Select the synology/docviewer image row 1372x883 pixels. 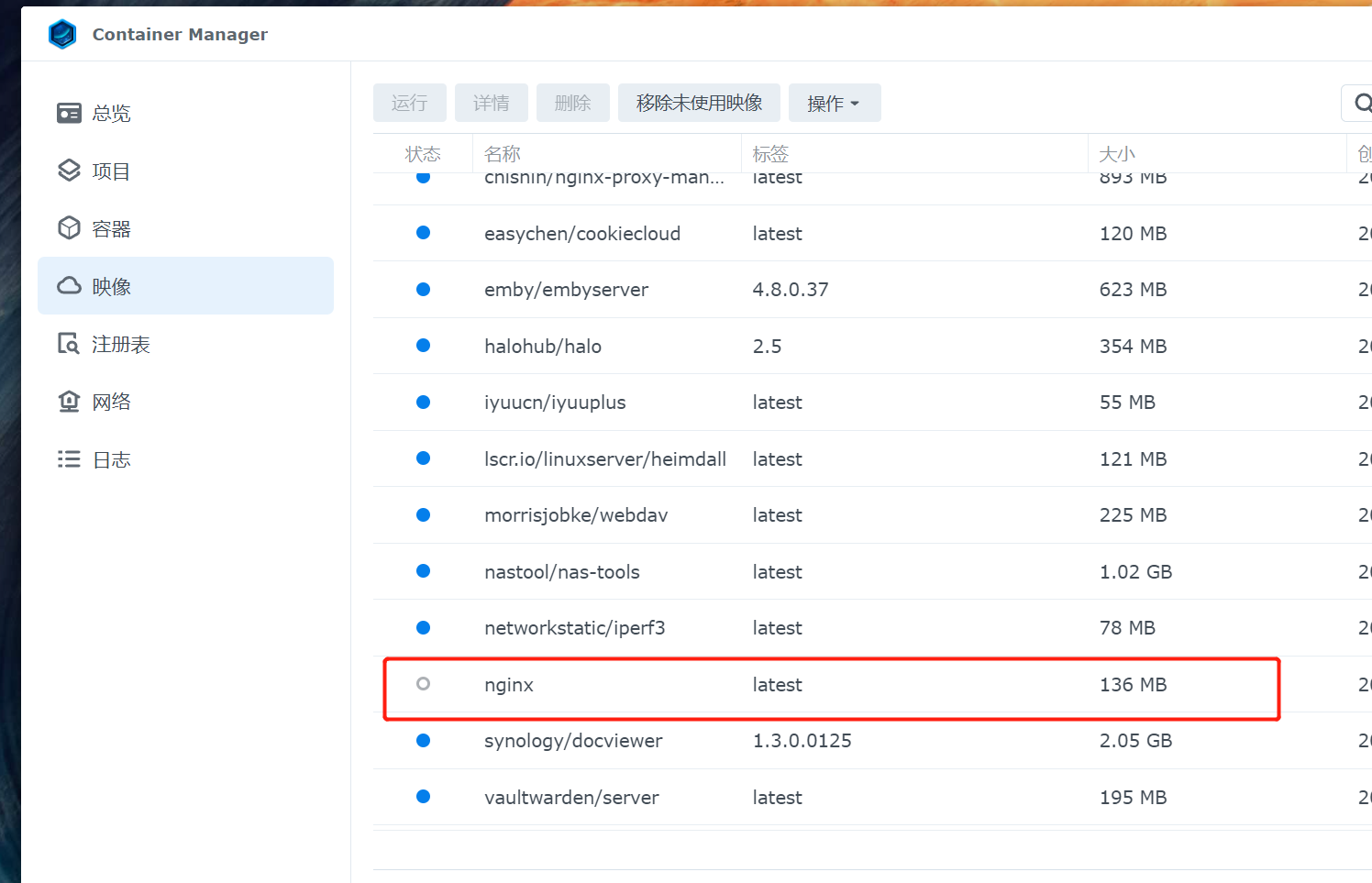[872, 741]
